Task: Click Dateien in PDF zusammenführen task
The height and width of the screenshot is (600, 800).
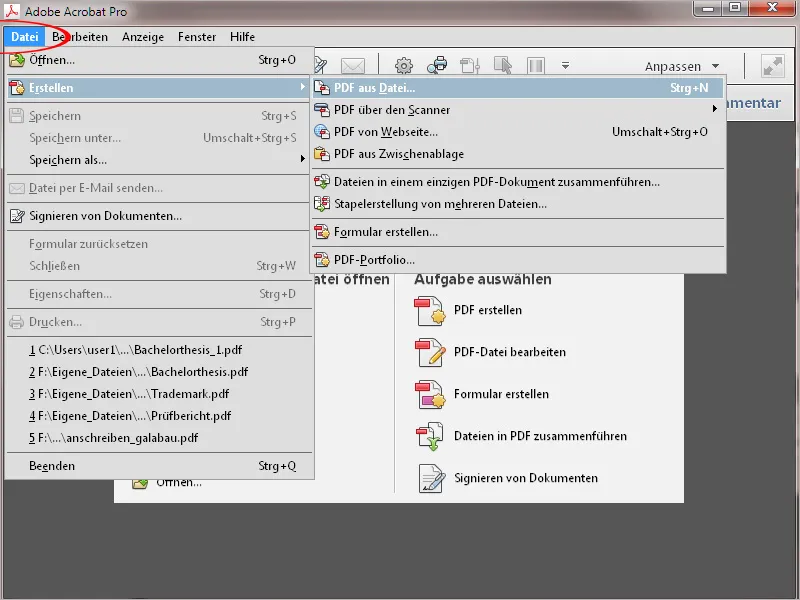Action: click(540, 436)
